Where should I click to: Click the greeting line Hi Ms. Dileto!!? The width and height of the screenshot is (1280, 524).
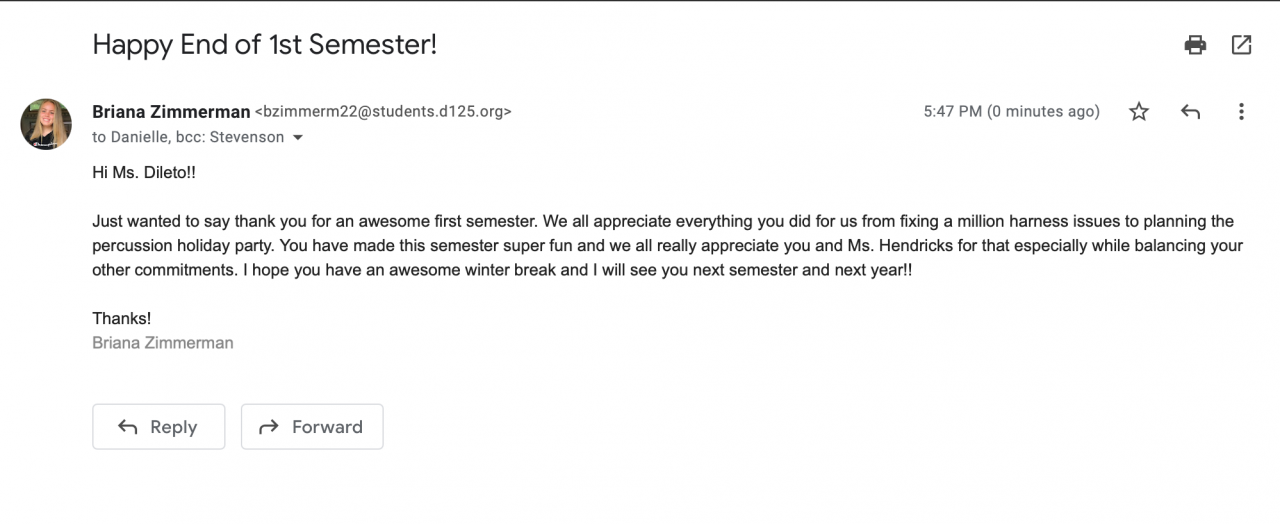coord(144,172)
